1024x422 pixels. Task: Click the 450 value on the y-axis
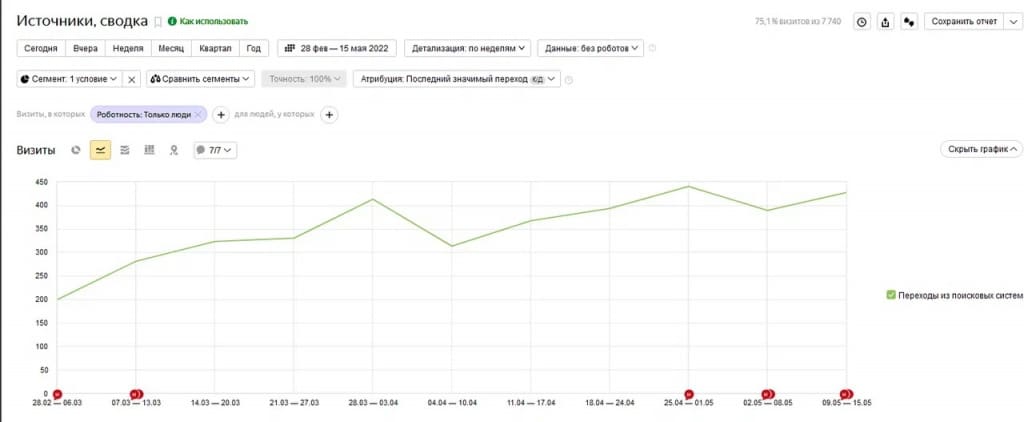tap(43, 182)
